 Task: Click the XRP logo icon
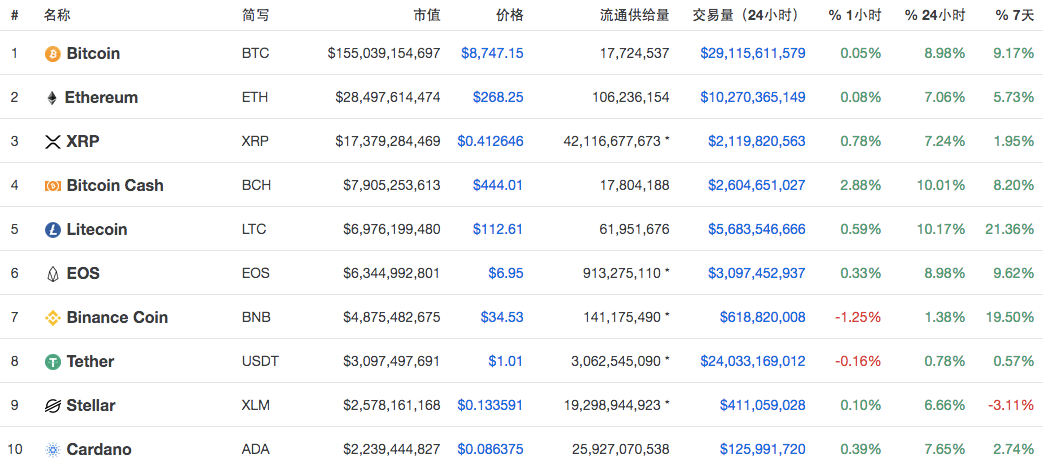53,142
